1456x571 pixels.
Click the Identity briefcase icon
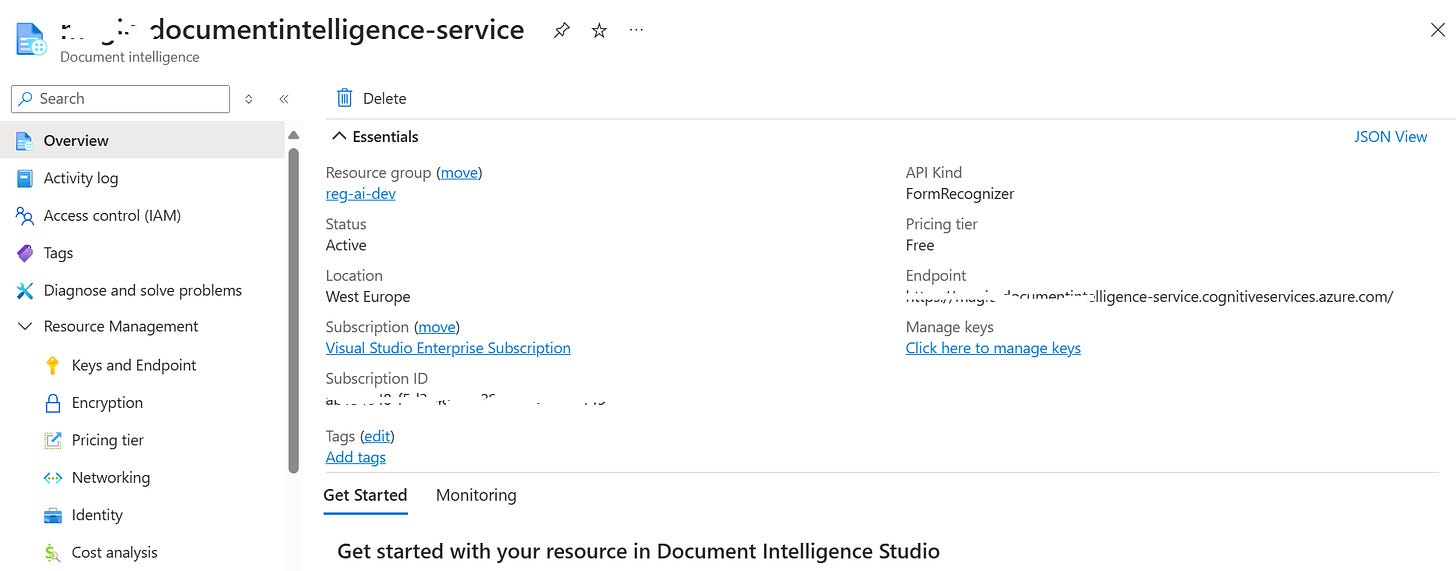tap(53, 516)
